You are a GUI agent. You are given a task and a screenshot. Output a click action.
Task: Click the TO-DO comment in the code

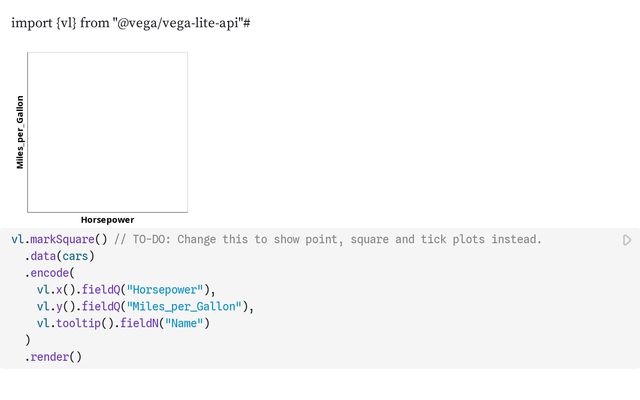pyautogui.click(x=328, y=239)
